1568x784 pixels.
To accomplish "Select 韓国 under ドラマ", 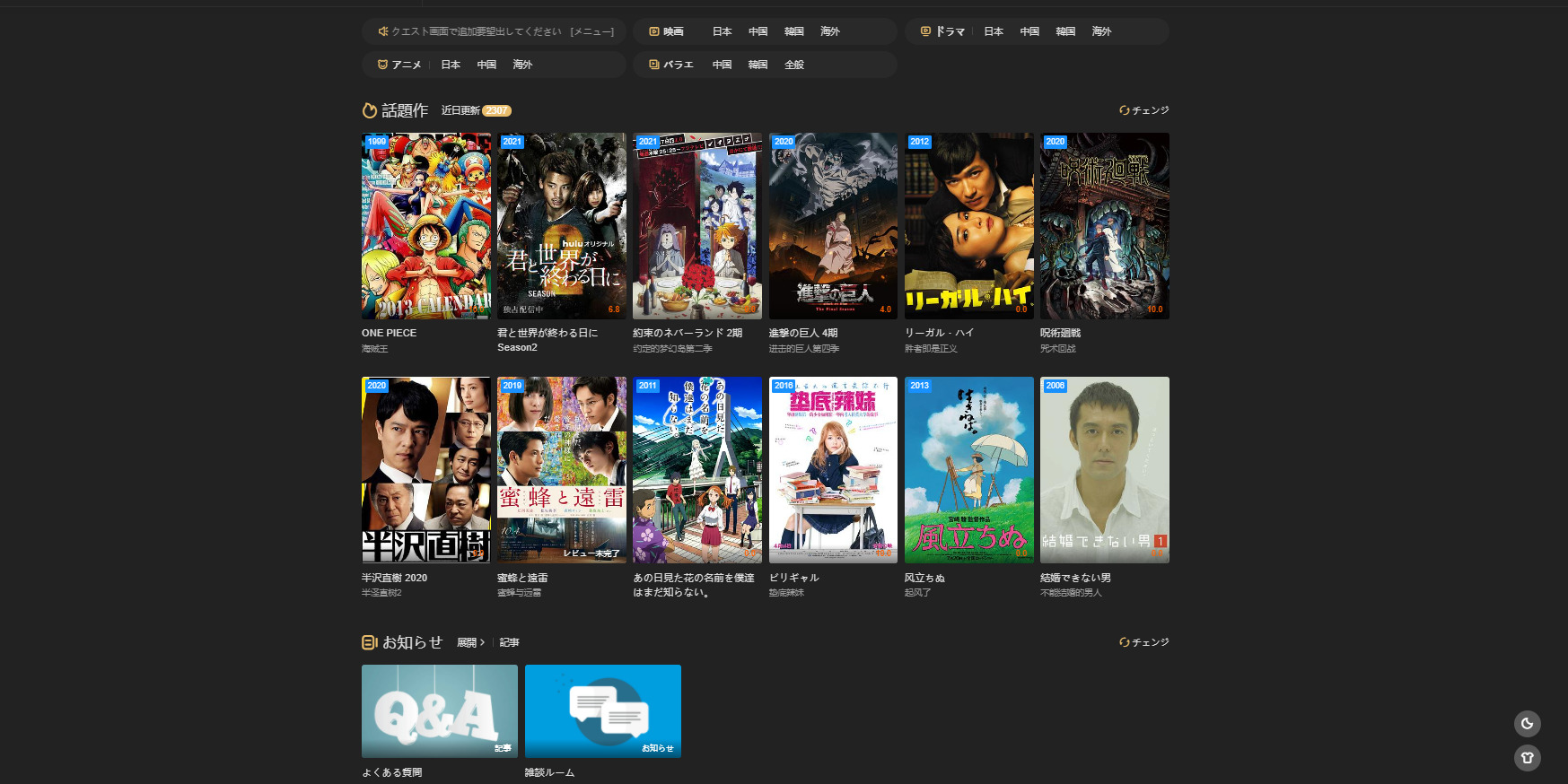I will point(1065,31).
